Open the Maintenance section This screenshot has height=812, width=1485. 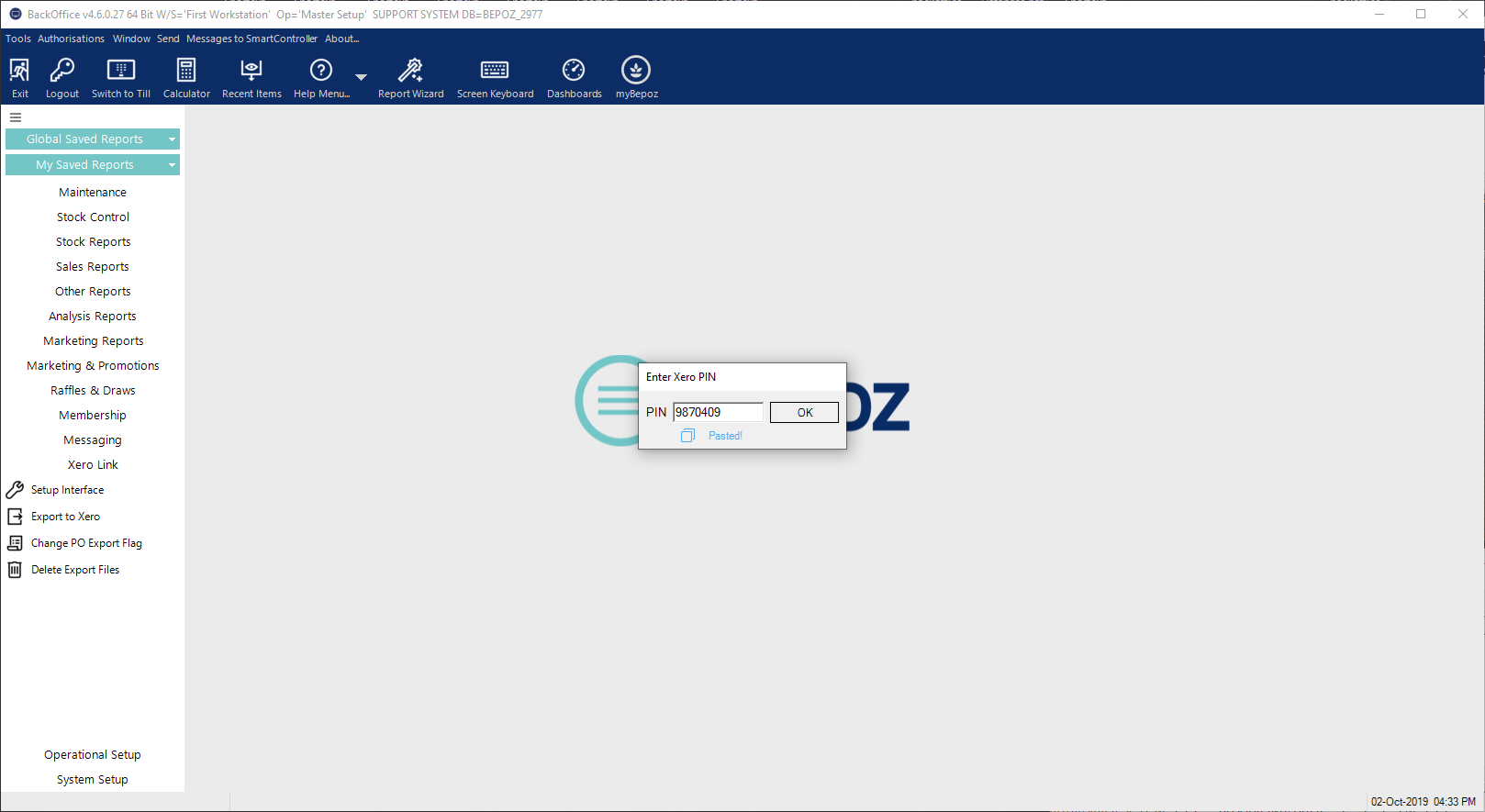(93, 193)
